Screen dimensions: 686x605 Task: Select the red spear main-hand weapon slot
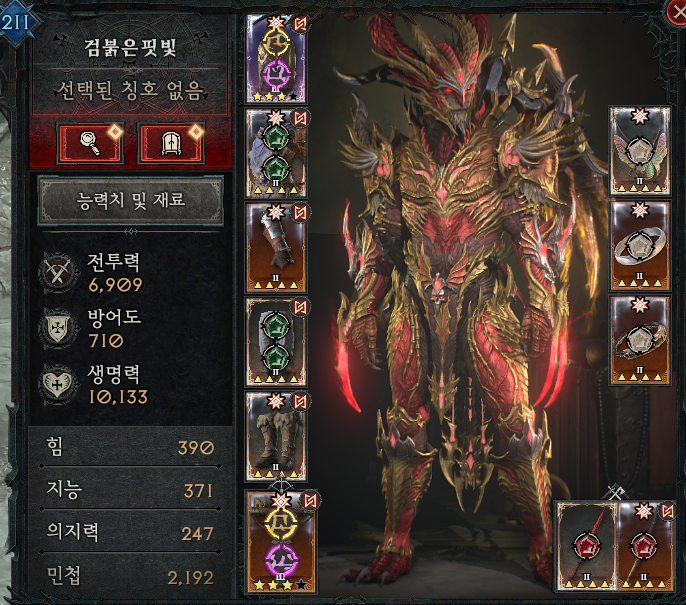586,547
